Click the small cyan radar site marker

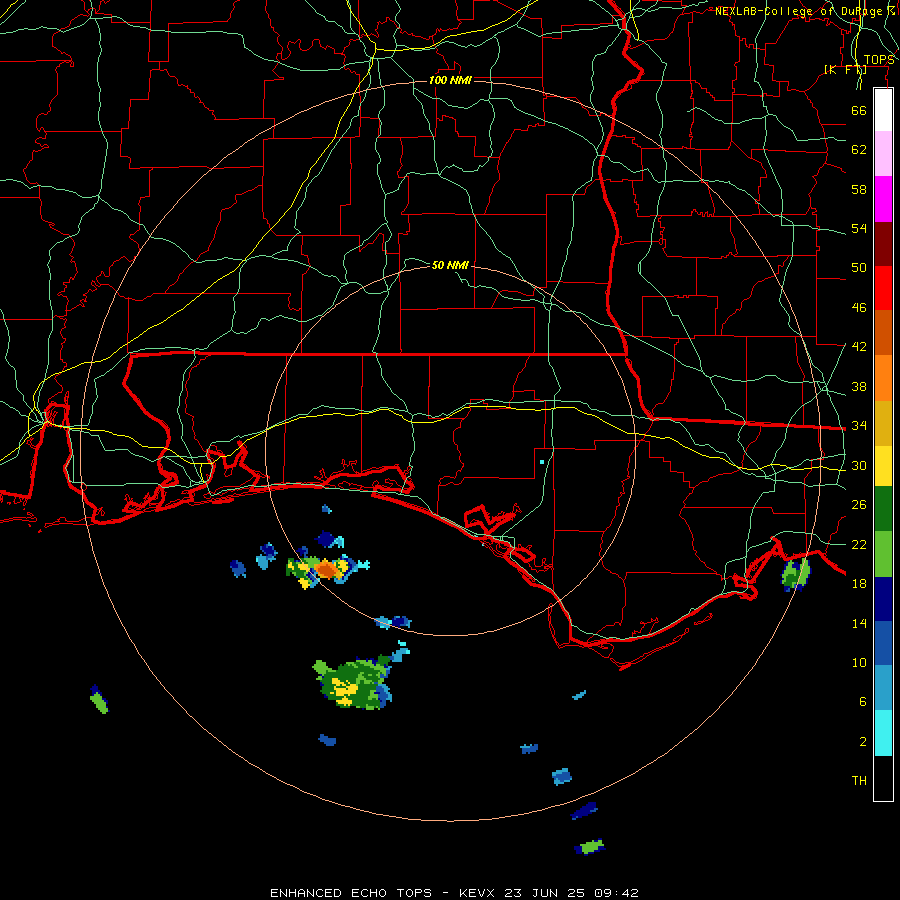(542, 462)
